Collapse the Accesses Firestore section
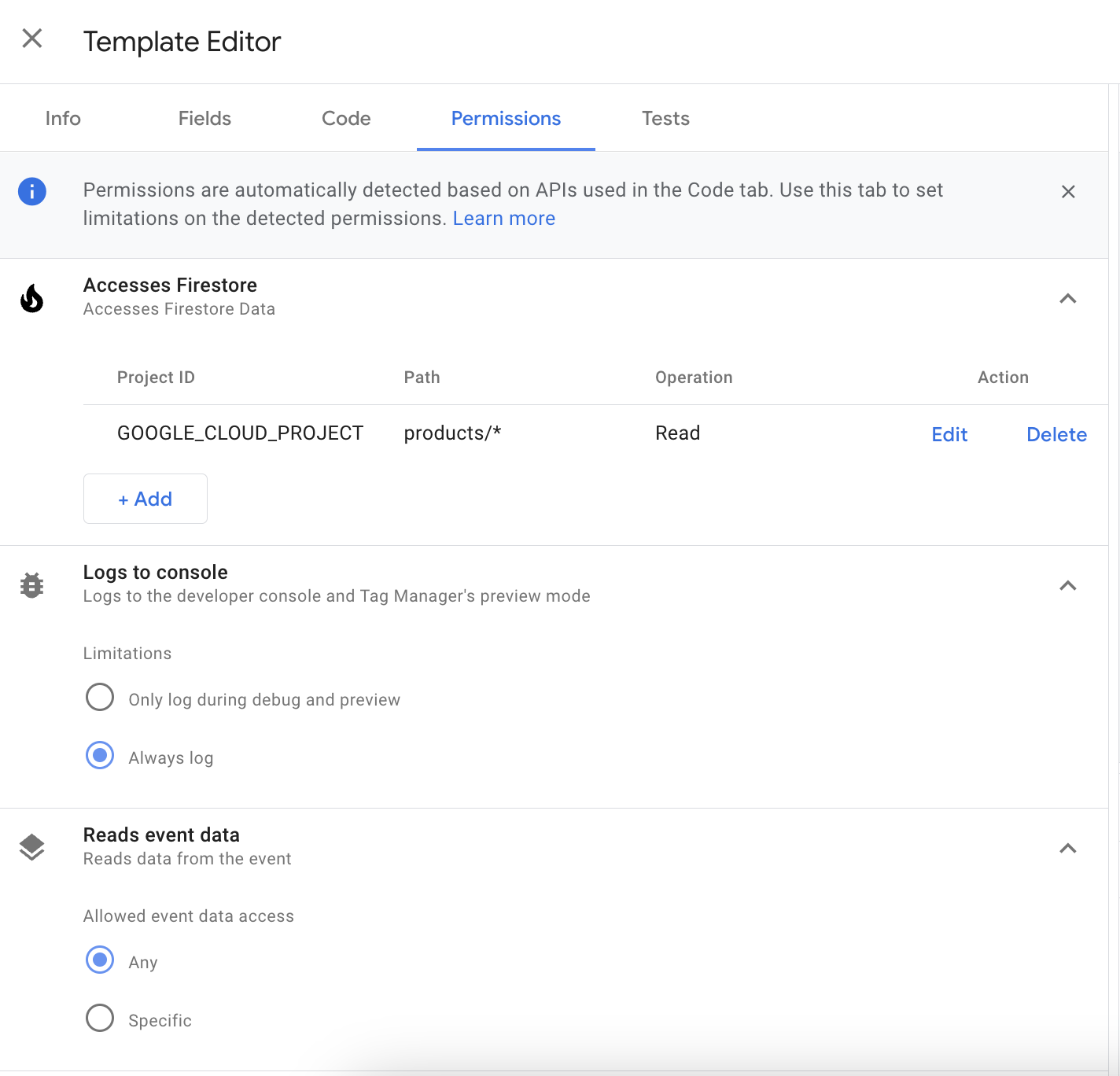 tap(1068, 298)
